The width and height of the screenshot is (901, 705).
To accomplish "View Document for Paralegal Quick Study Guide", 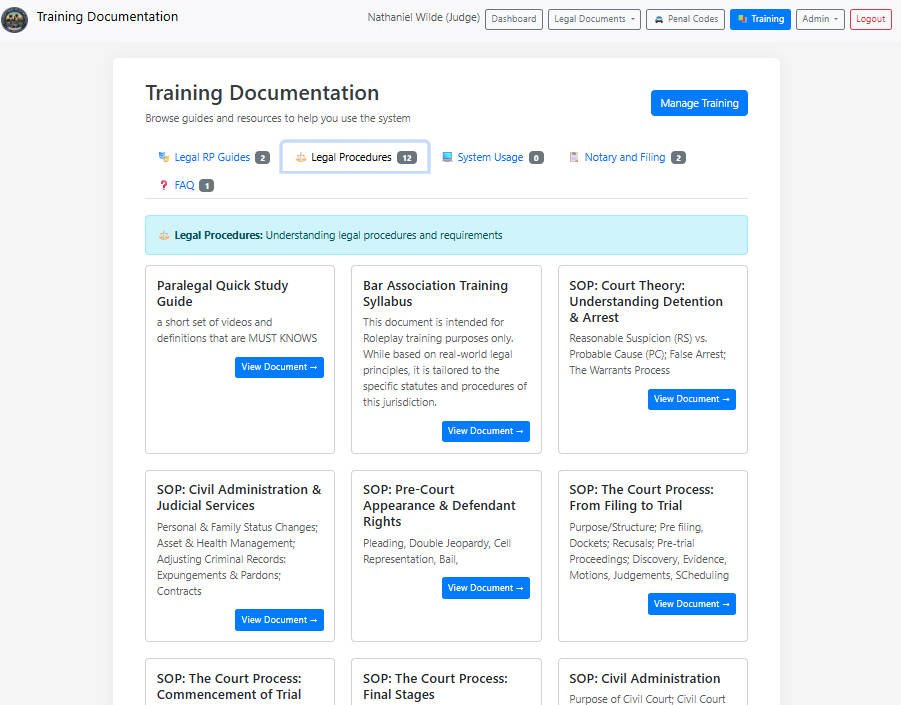I will [279, 367].
